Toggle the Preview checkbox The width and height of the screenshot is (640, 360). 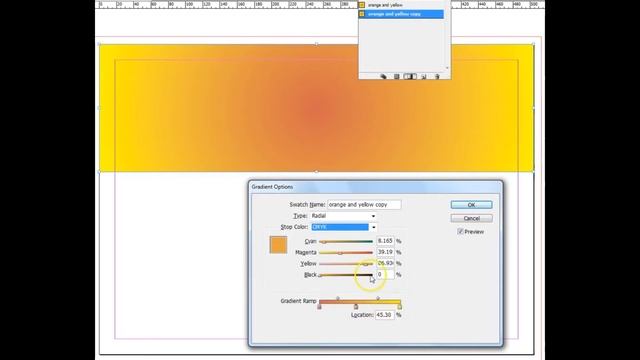[460, 231]
